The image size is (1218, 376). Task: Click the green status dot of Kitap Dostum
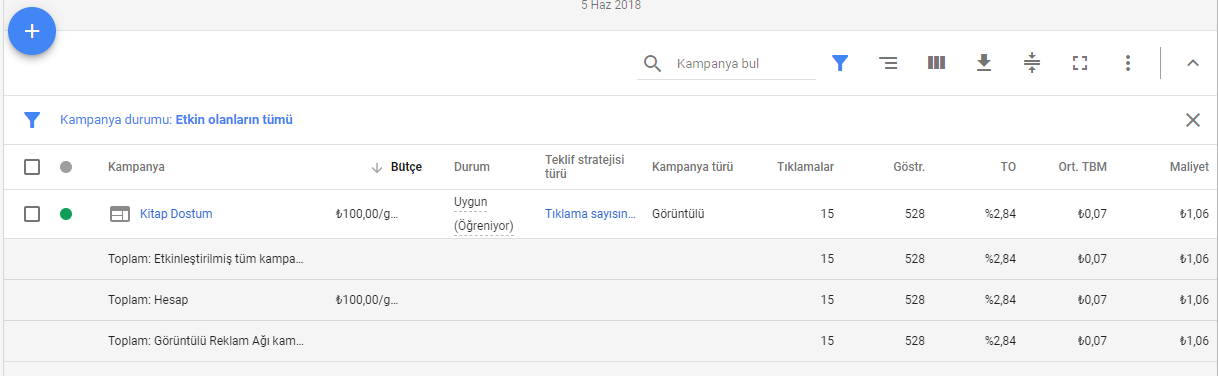point(66,214)
